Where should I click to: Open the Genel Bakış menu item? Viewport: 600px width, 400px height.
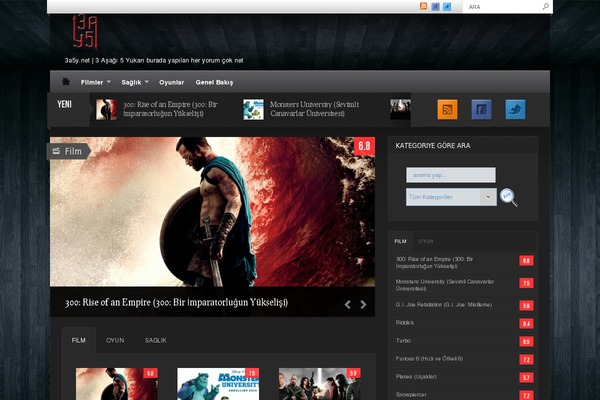pyautogui.click(x=214, y=82)
